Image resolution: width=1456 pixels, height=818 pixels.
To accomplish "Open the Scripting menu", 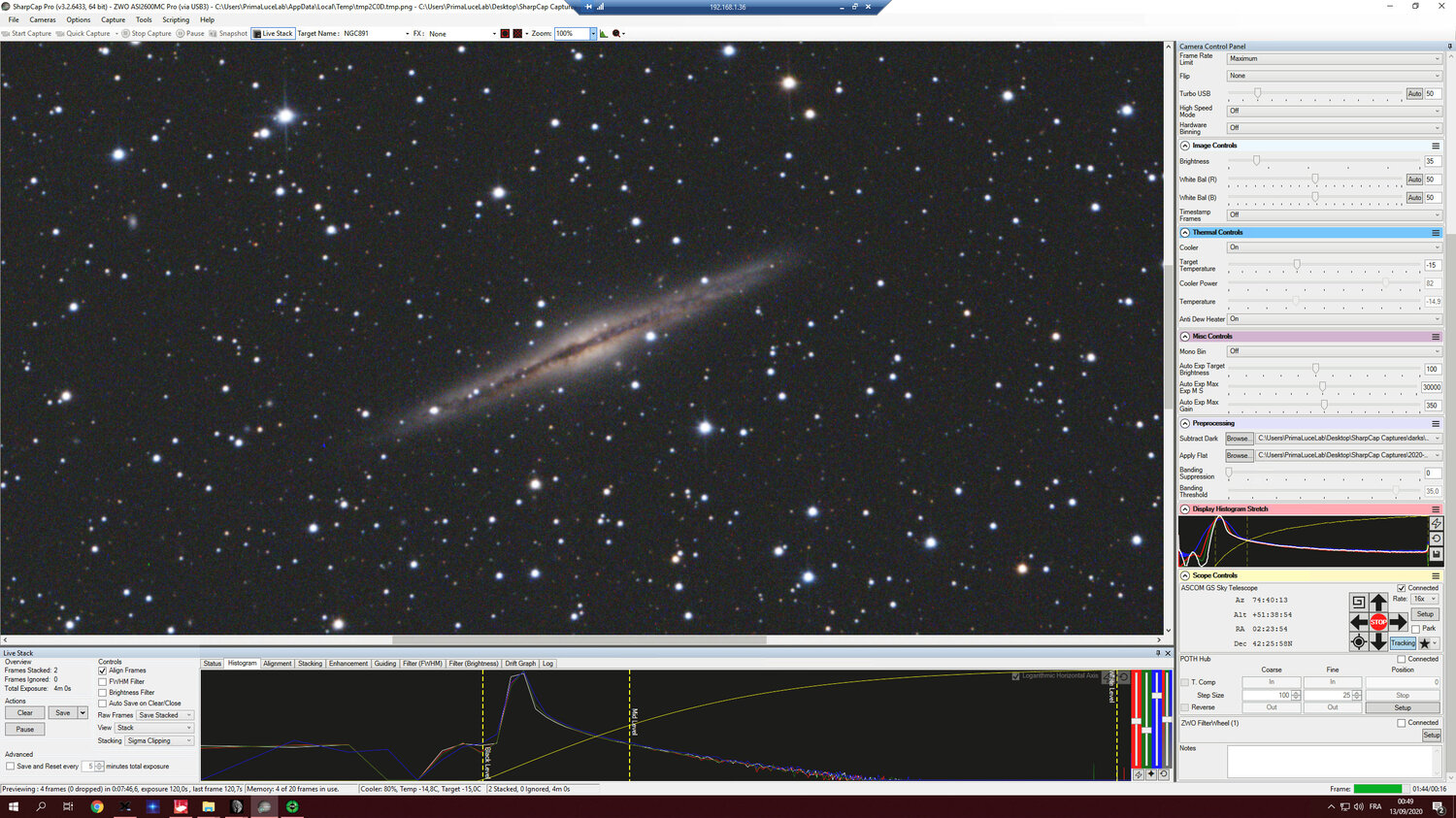I will [176, 19].
